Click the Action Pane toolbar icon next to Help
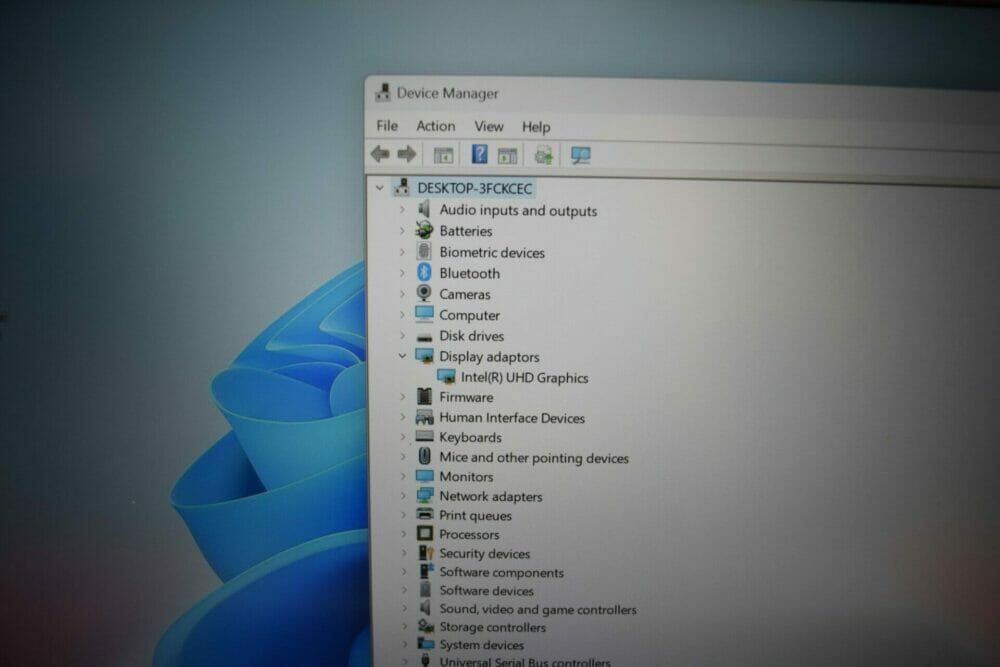The height and width of the screenshot is (667, 1000). pos(507,155)
